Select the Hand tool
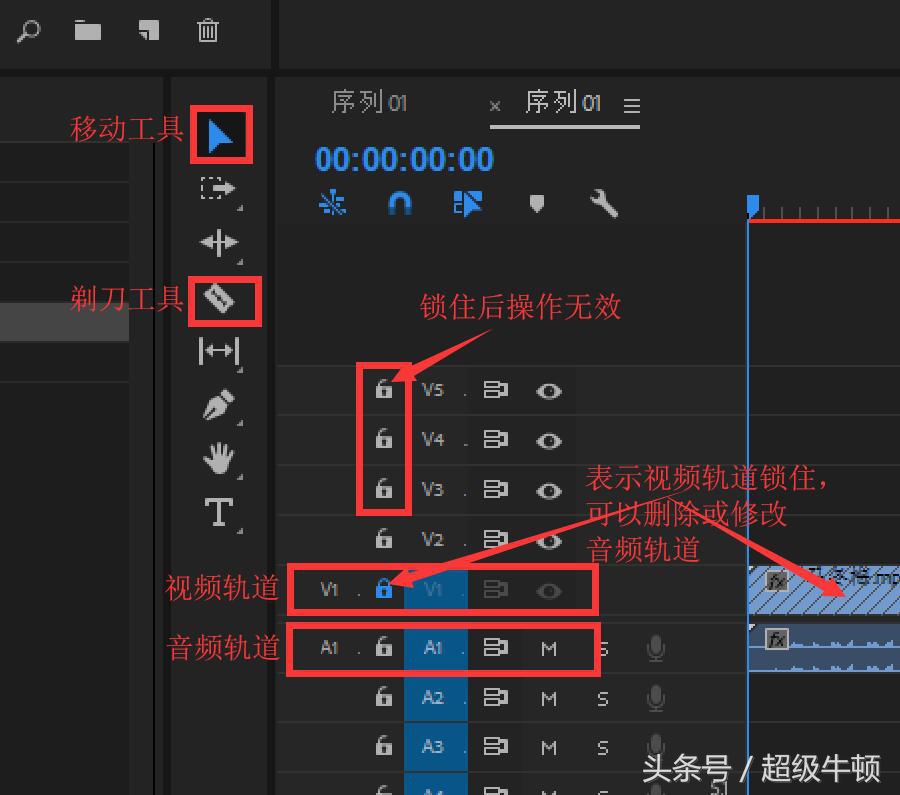900x795 pixels. pyautogui.click(x=219, y=459)
